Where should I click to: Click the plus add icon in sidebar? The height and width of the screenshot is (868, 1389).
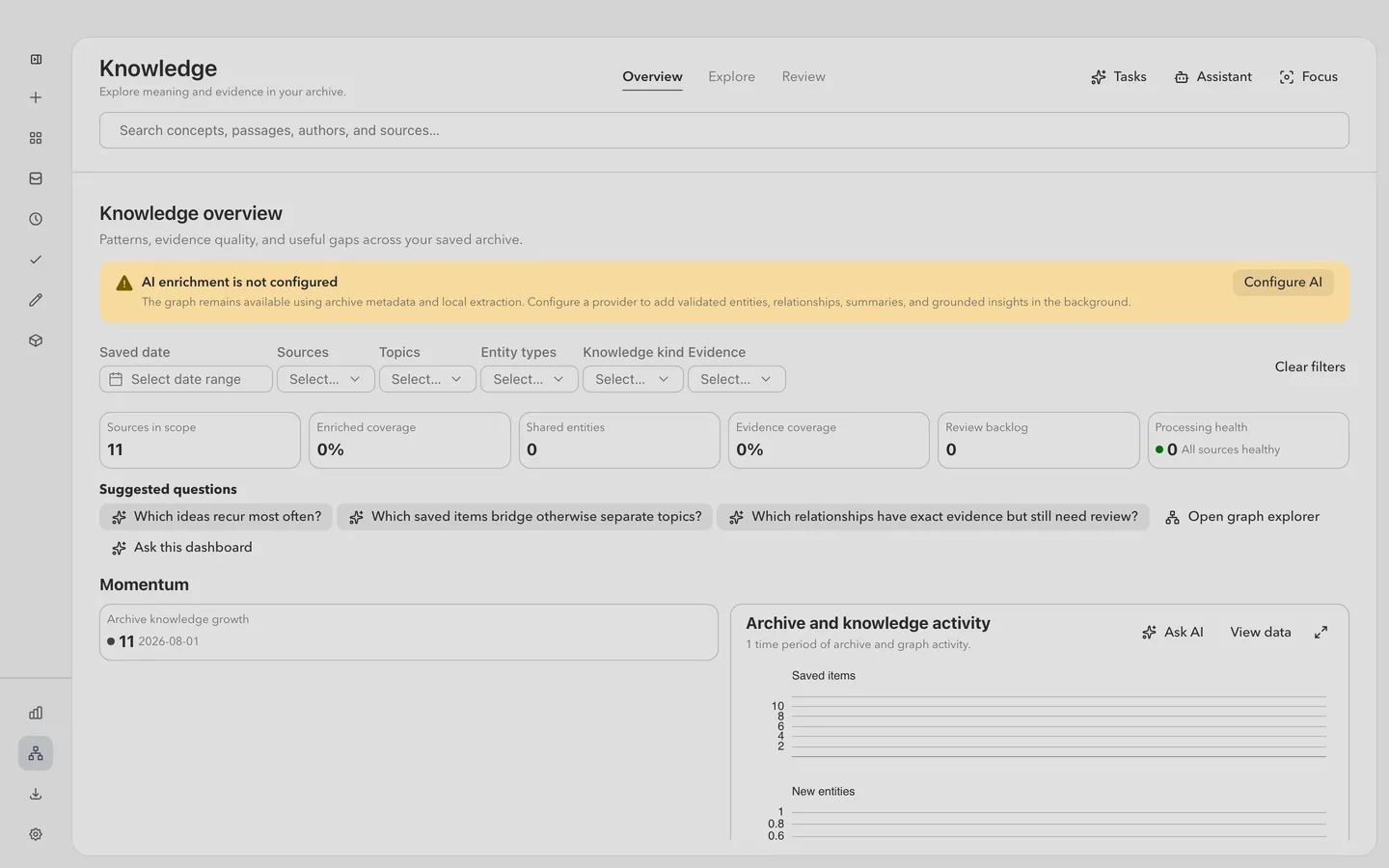point(36,97)
